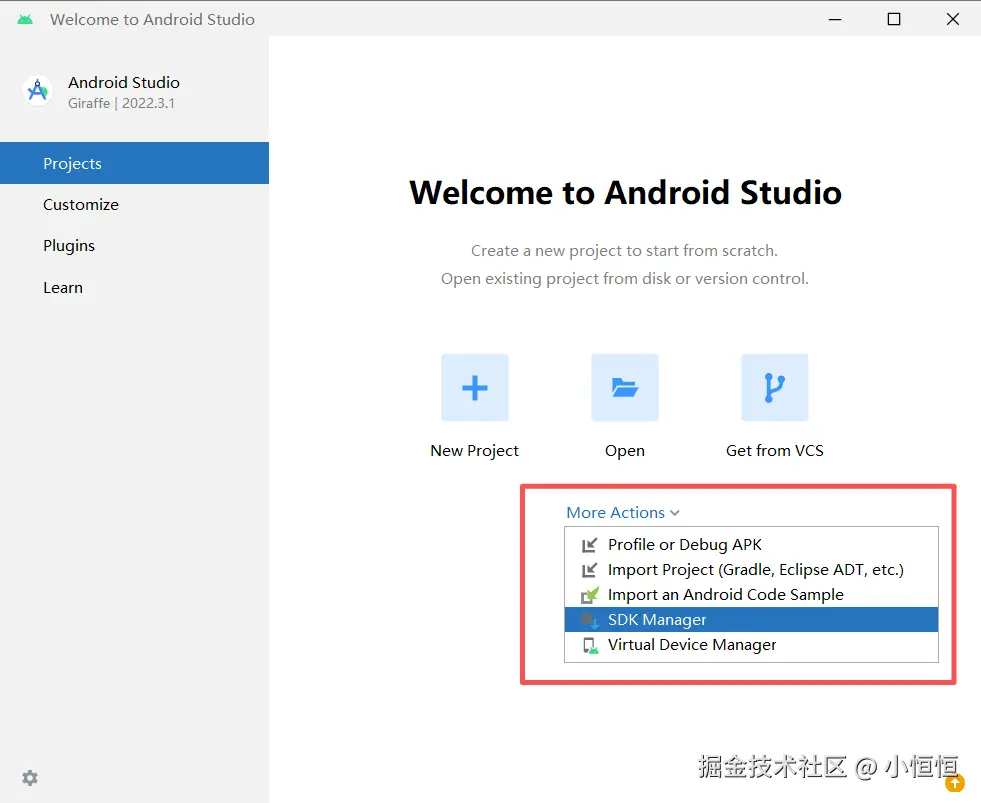
Task: Click the chevron beside More Actions
Action: pyautogui.click(x=674, y=513)
